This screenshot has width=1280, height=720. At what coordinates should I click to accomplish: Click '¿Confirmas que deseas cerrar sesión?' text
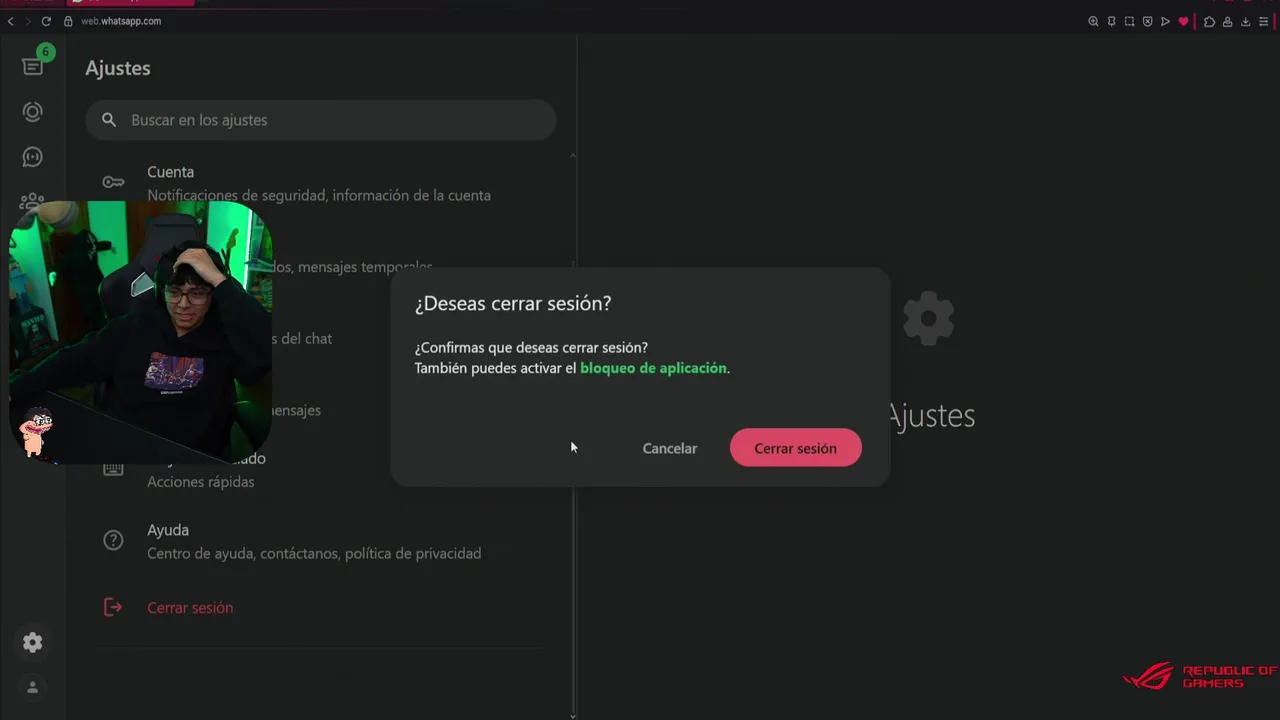click(x=531, y=347)
